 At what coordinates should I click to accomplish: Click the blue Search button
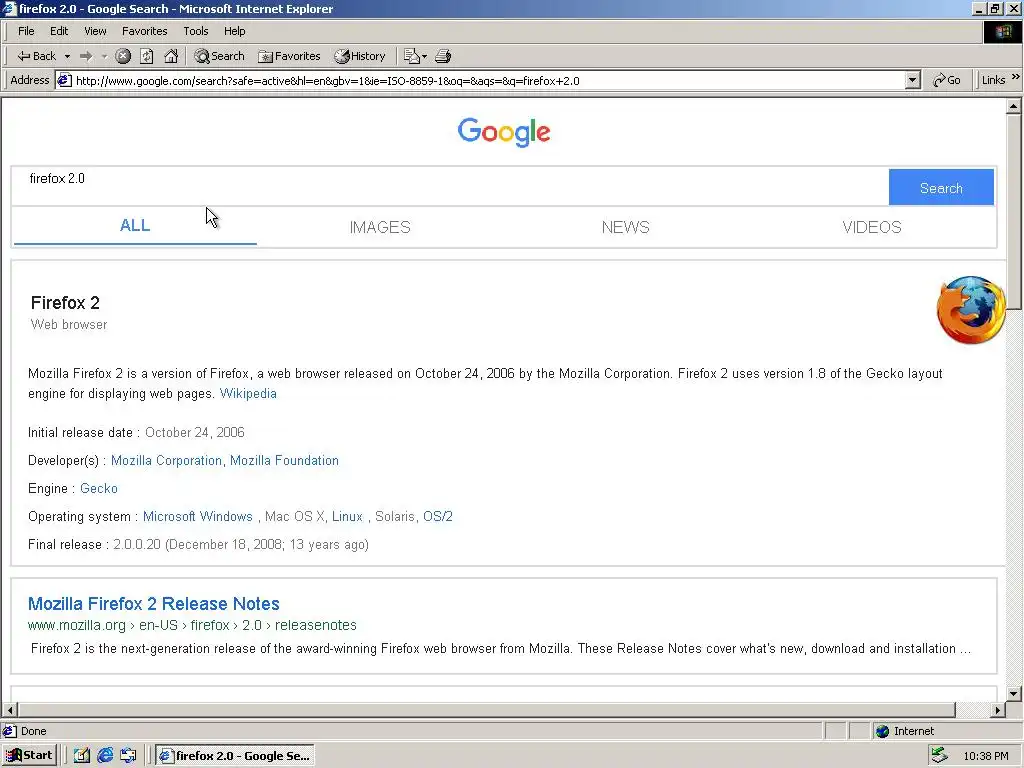click(941, 187)
